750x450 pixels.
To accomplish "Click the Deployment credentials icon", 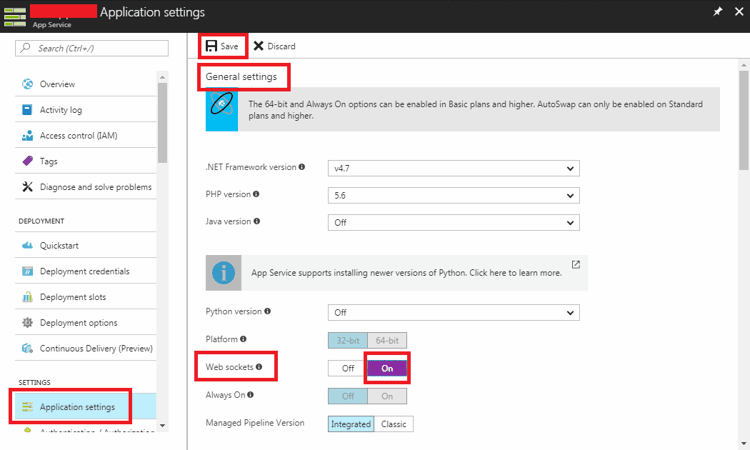I will tap(28, 271).
